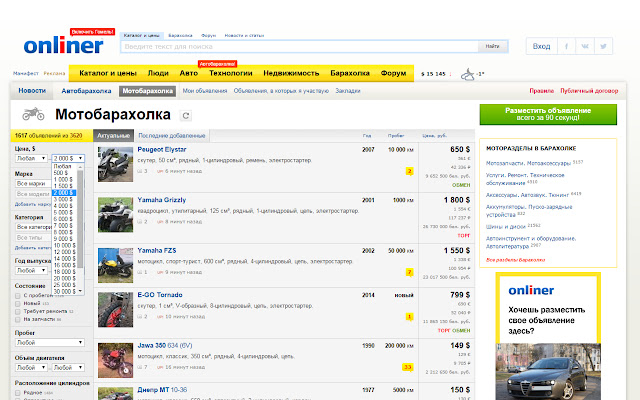Open the 'Авто' menu item
This screenshot has width=640, height=400.
click(x=189, y=73)
